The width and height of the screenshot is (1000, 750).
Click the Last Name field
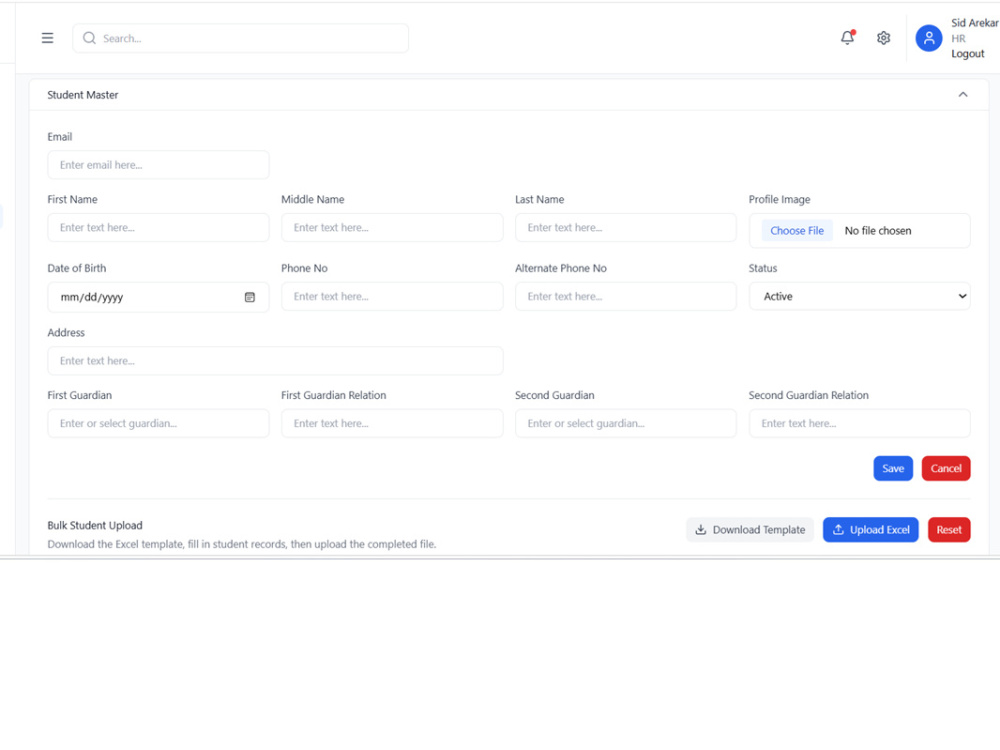click(626, 228)
